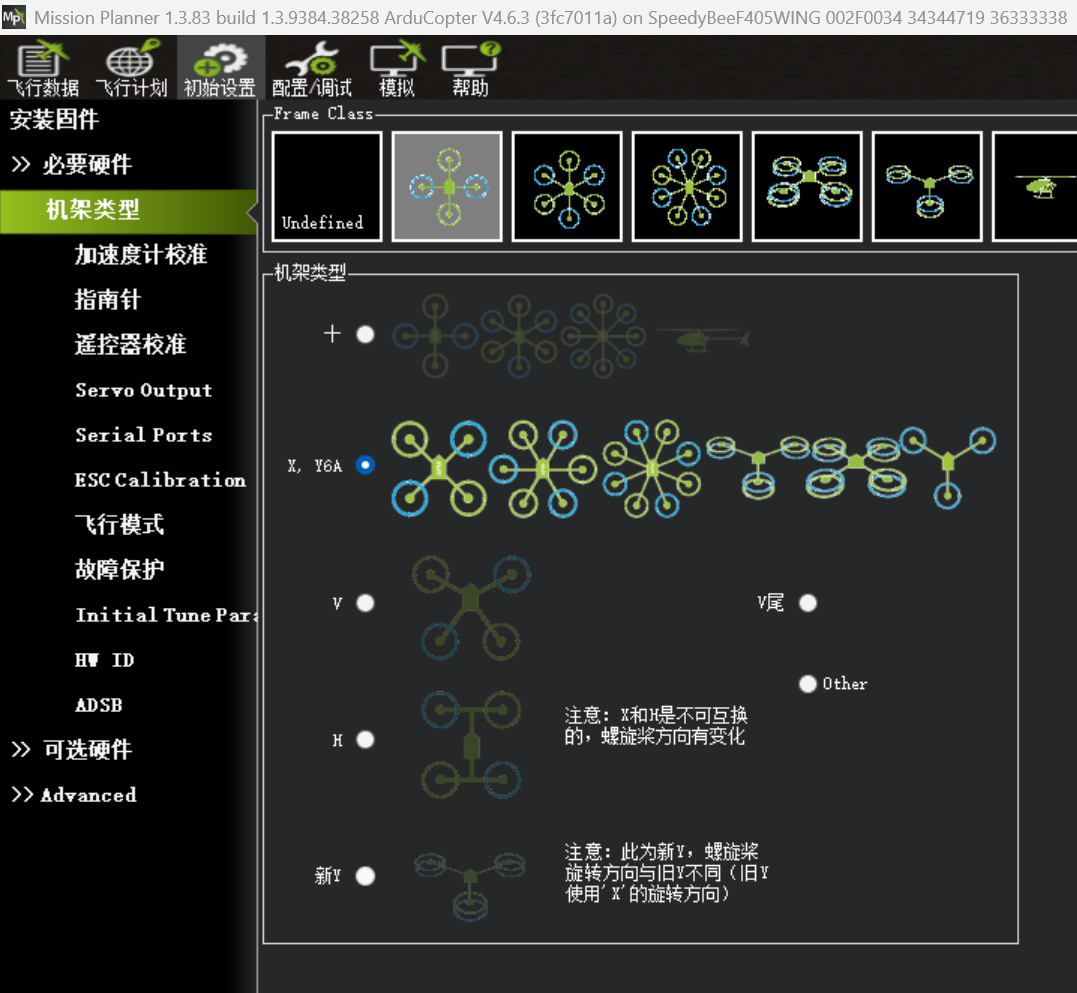Image resolution: width=1077 pixels, height=993 pixels.
Task: Select the octa-quad coaxial frame class thumbnail
Action: pos(808,186)
